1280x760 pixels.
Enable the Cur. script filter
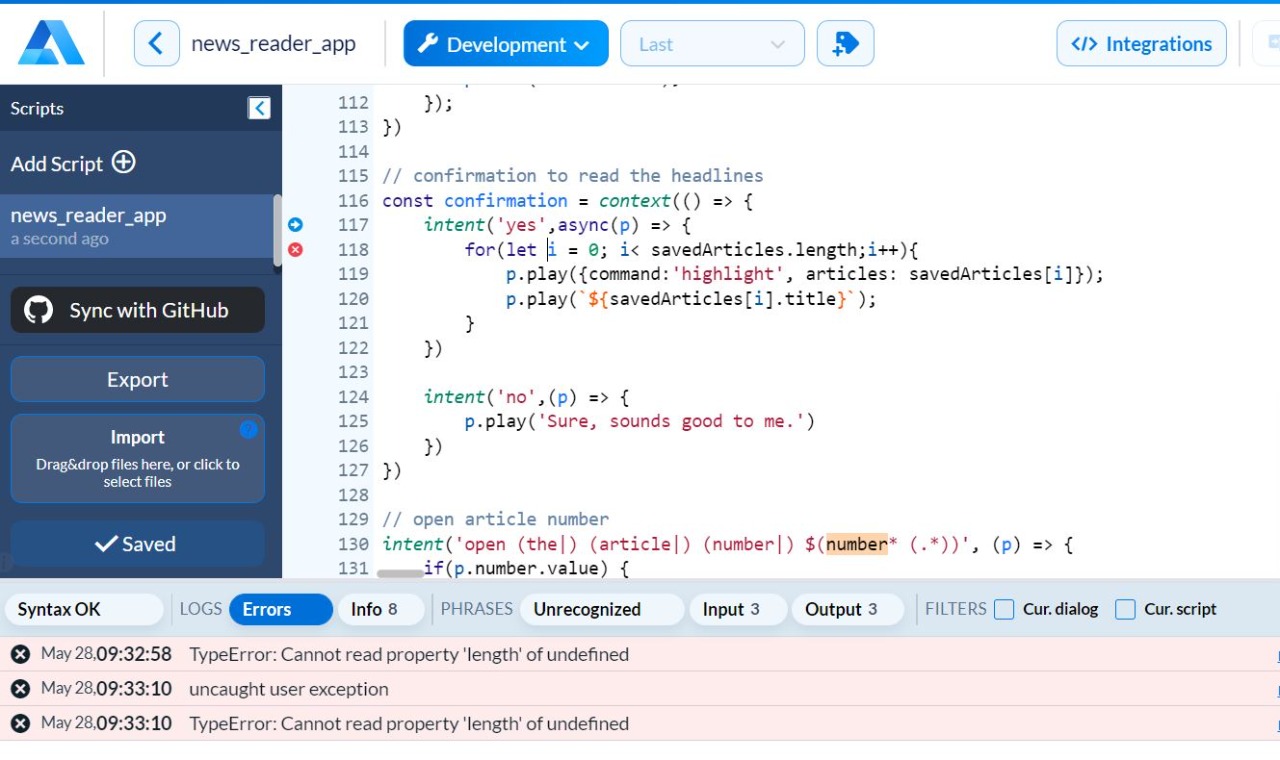[x=1125, y=609]
